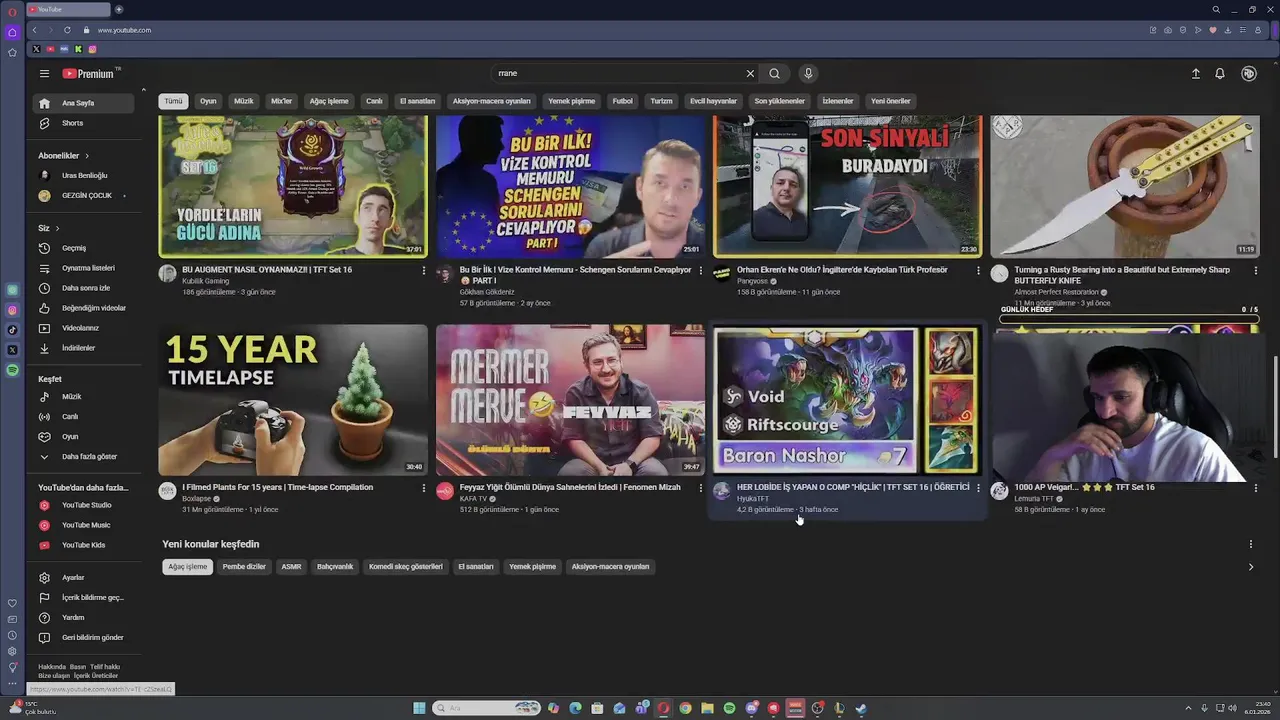Open Beğendiğim videolar
Image resolution: width=1280 pixels, height=720 pixels.
(82, 308)
